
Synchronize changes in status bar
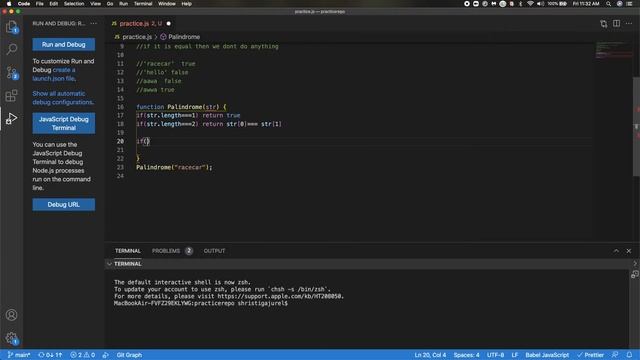[50, 355]
